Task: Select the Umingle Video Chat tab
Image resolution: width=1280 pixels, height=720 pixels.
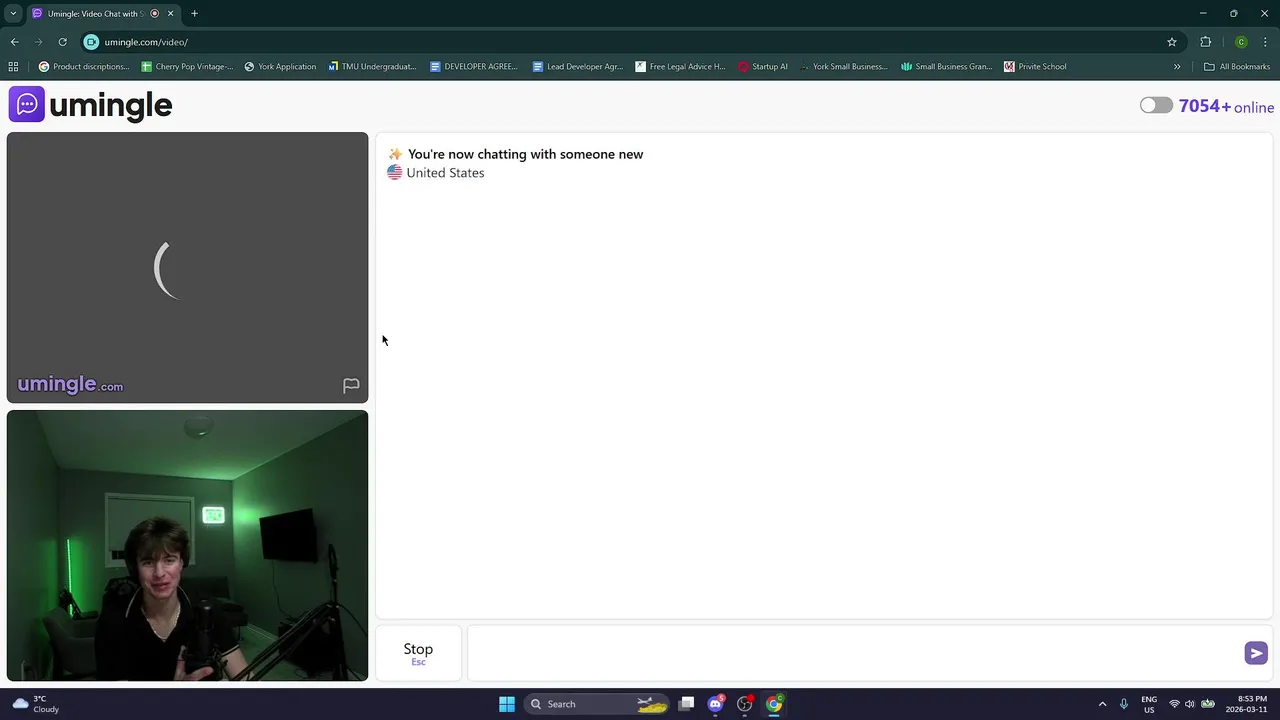Action: (95, 13)
